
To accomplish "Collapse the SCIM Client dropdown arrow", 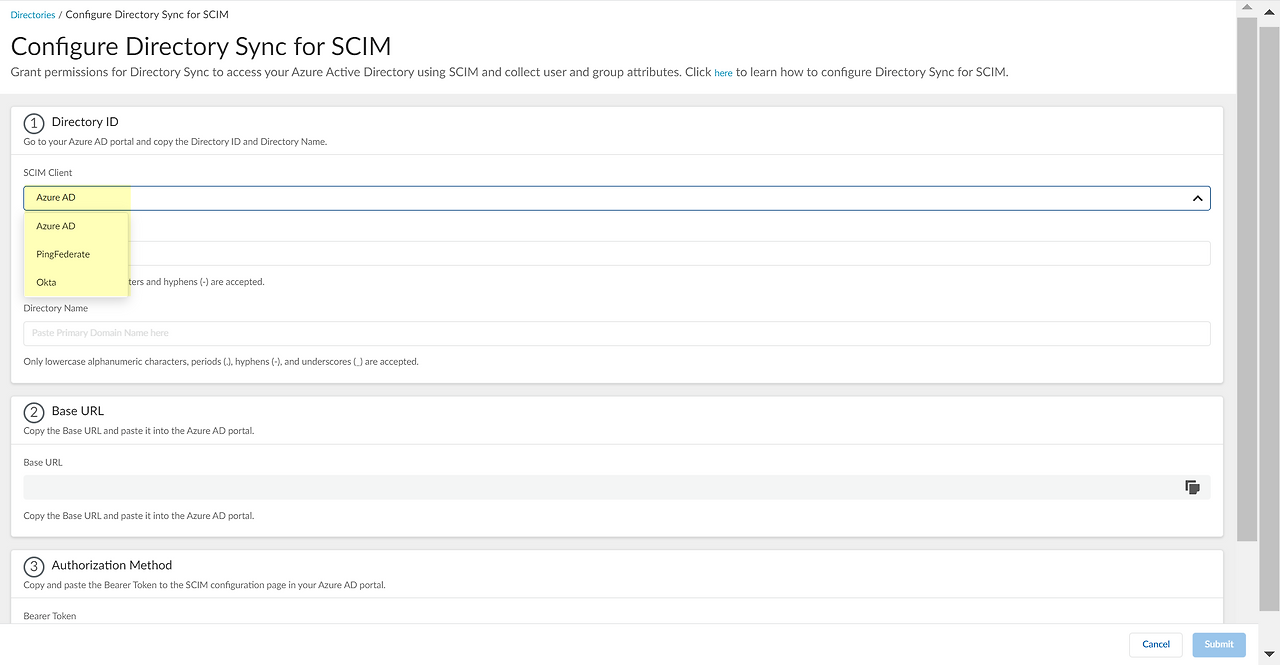I will click(1197, 198).
